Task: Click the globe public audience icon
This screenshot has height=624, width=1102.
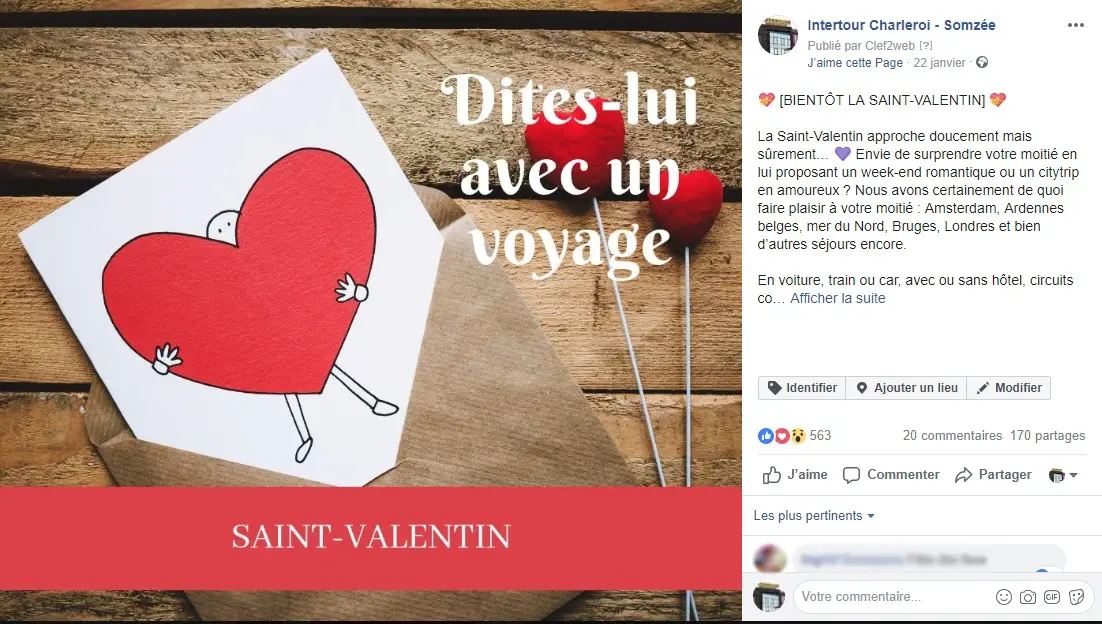Action: (x=982, y=63)
